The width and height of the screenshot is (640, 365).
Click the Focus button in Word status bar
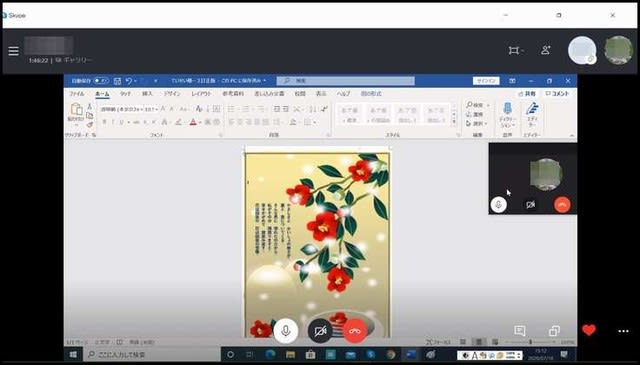(438, 342)
